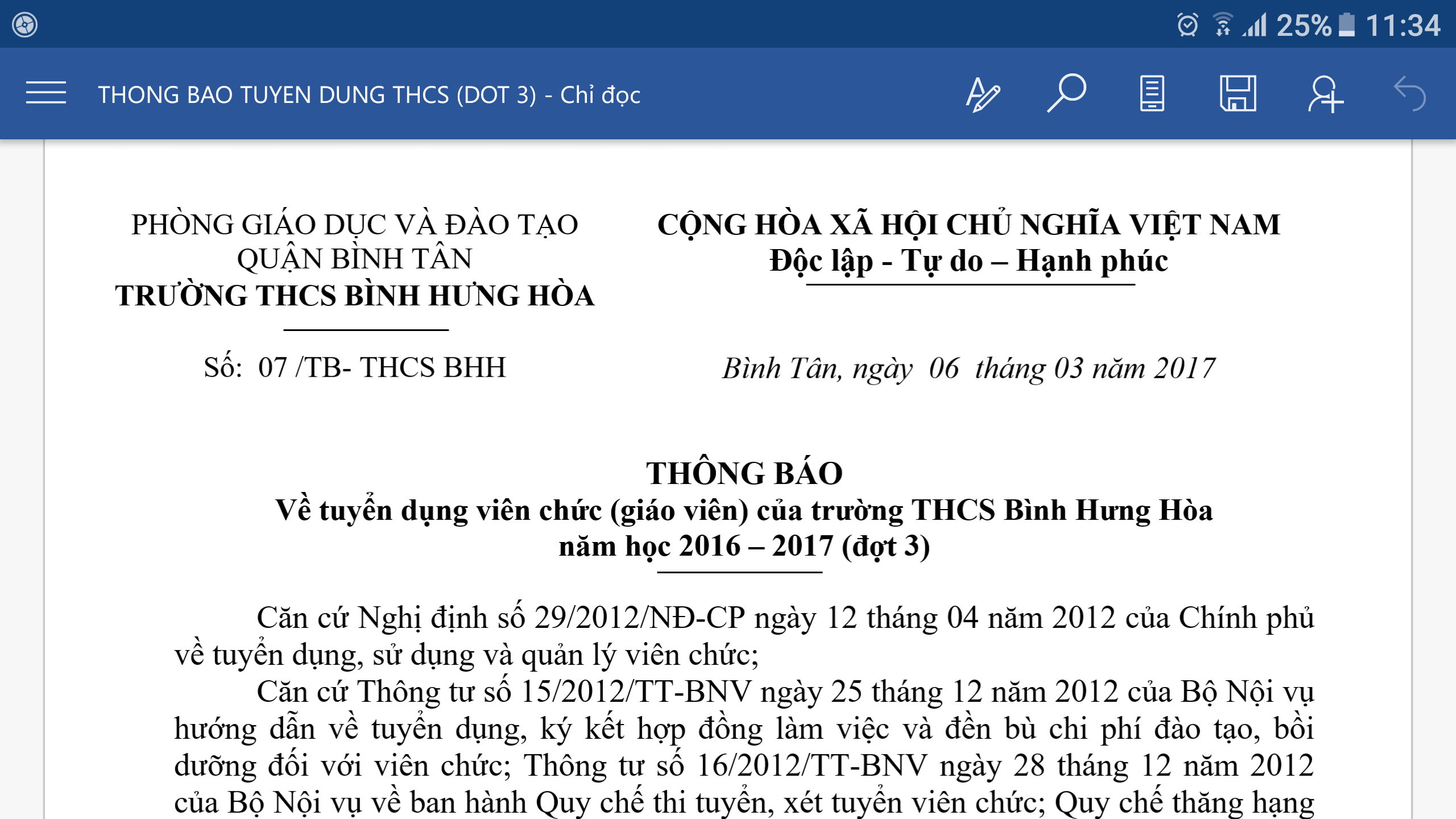Viewport: 1456px width, 819px height.
Task: Open the share with people icon
Action: (1325, 94)
